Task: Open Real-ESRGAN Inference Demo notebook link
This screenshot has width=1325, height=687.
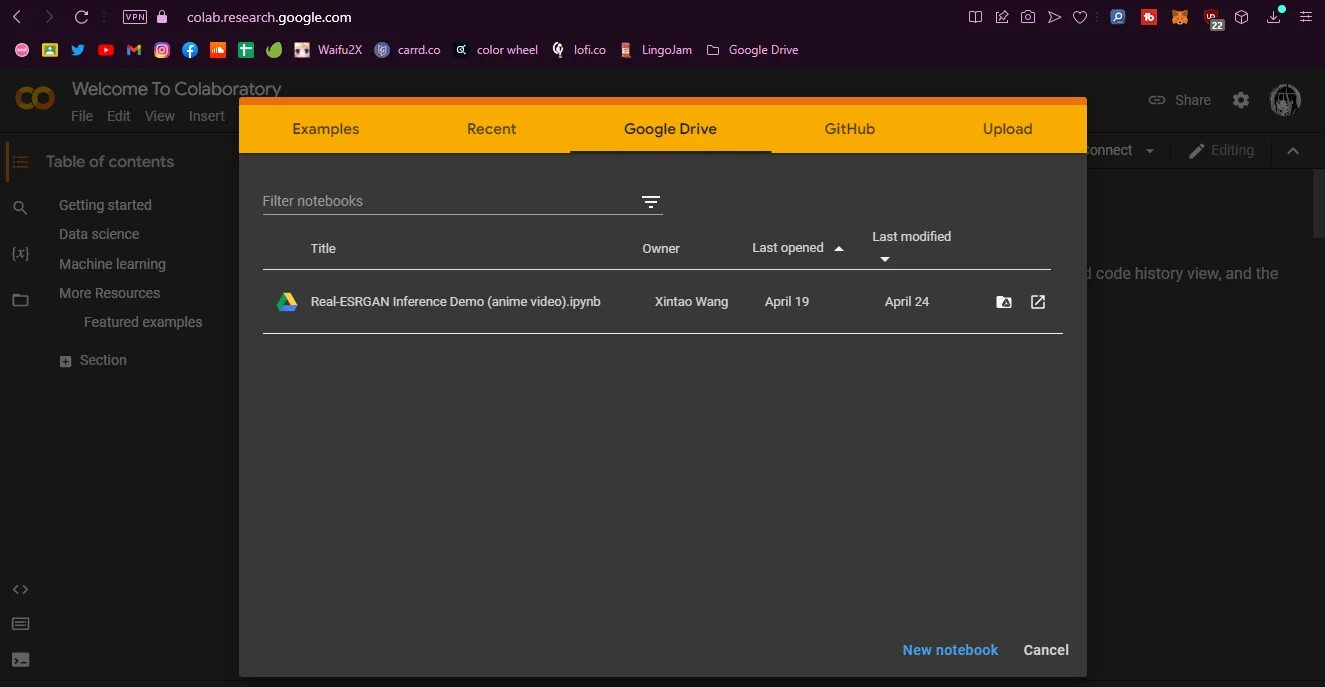Action: pos(456,302)
